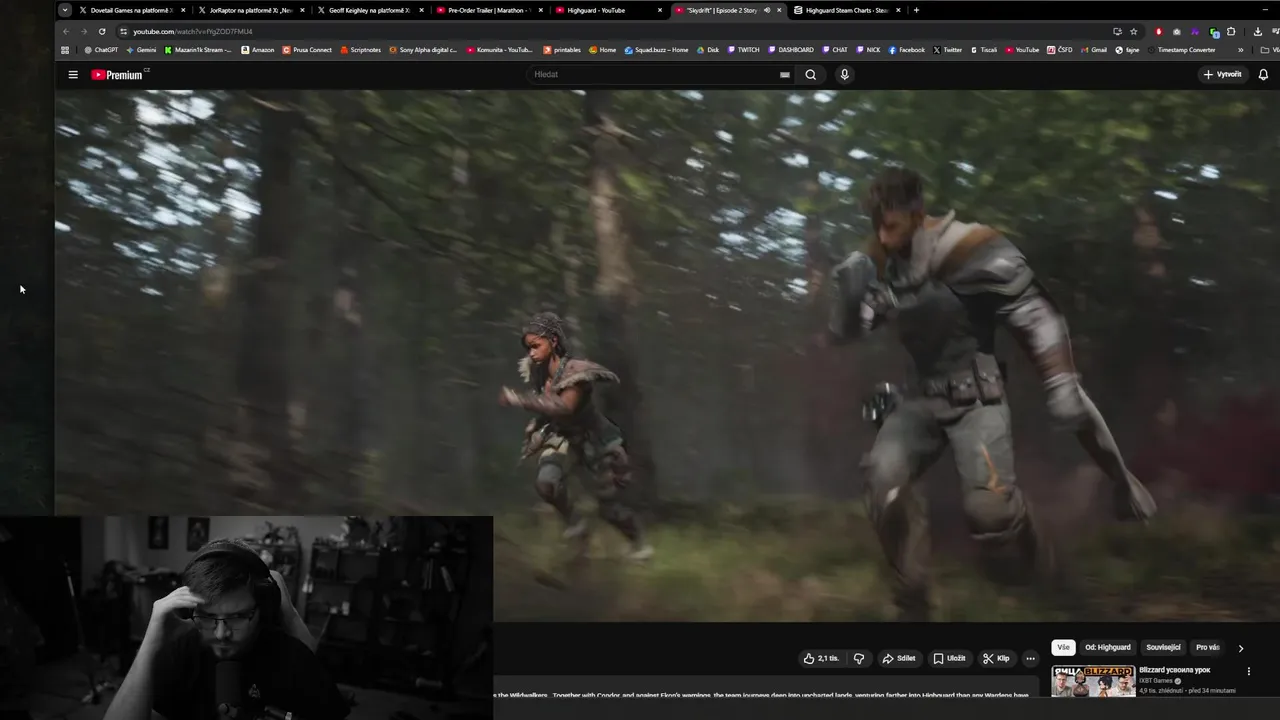Focus the Hledat search field
The width and height of the screenshot is (1280, 720).
tap(660, 74)
